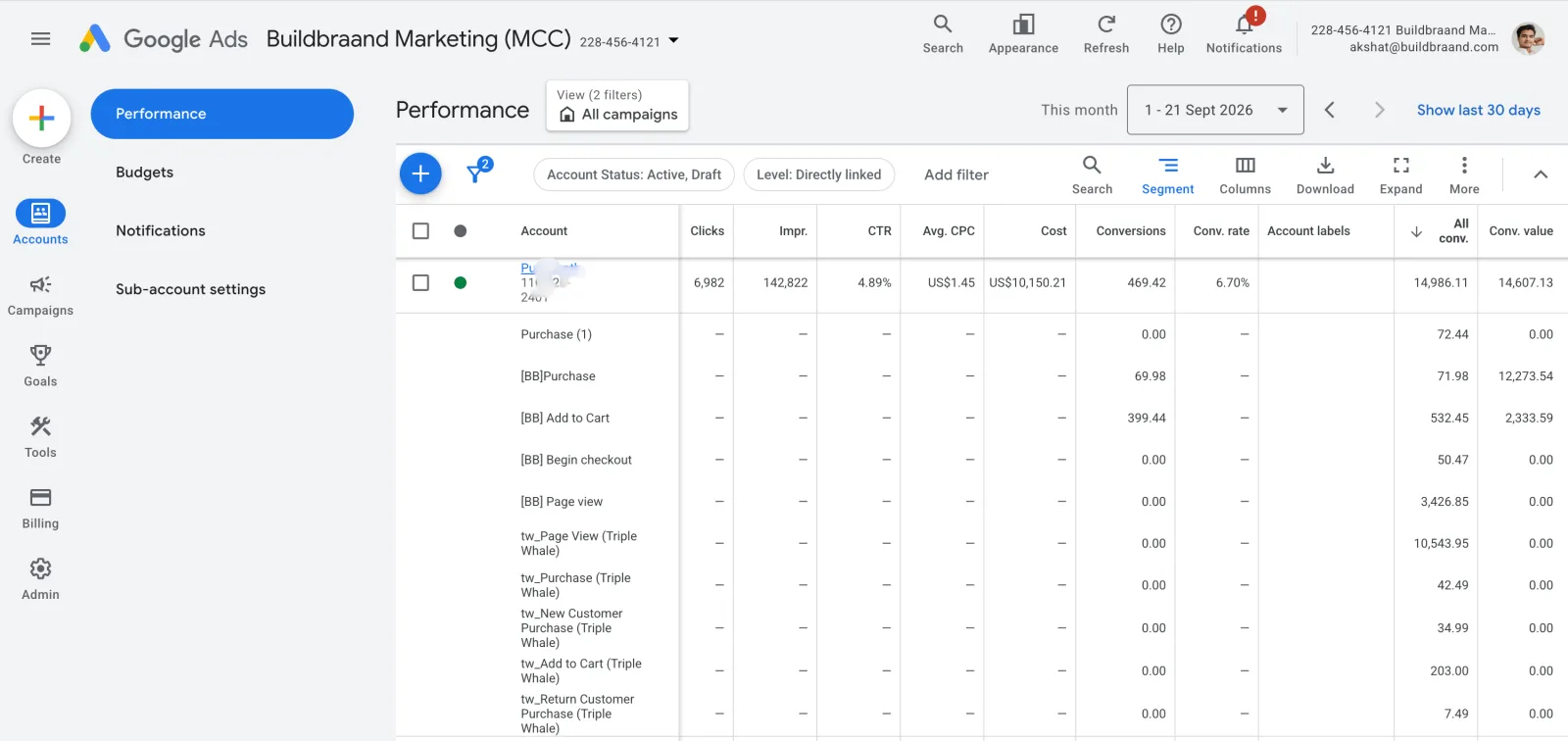The image size is (1568, 741).
Task: Expand the table to full screen
Action: point(1400,175)
